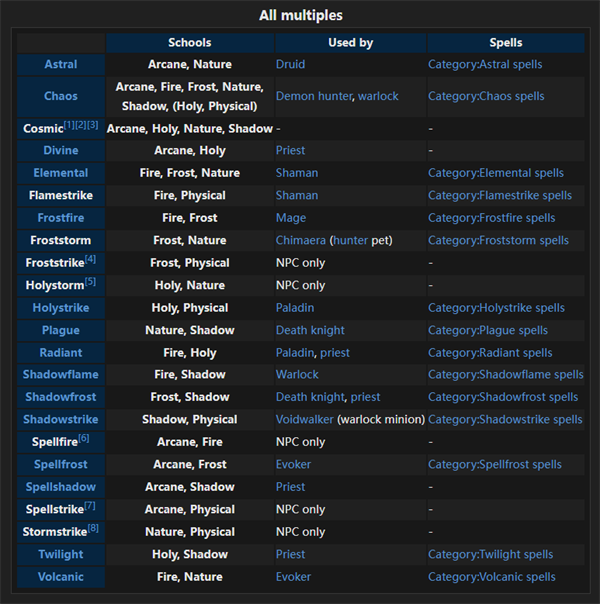This screenshot has width=600, height=604.
Task: Follow the Death knight link in Plague row
Action: tap(310, 331)
